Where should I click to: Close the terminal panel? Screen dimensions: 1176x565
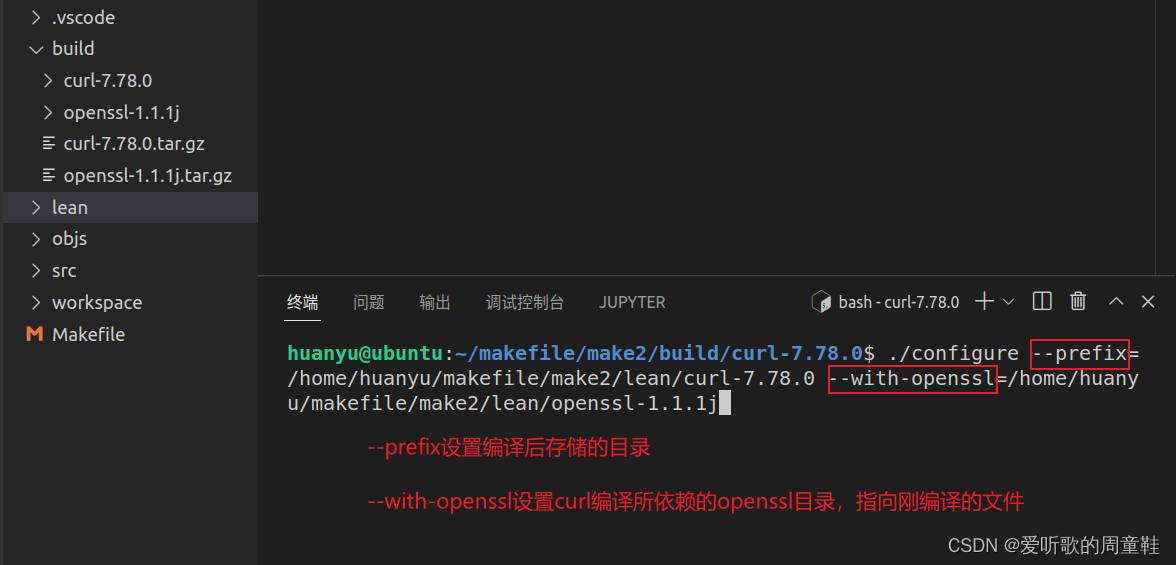click(x=1148, y=302)
